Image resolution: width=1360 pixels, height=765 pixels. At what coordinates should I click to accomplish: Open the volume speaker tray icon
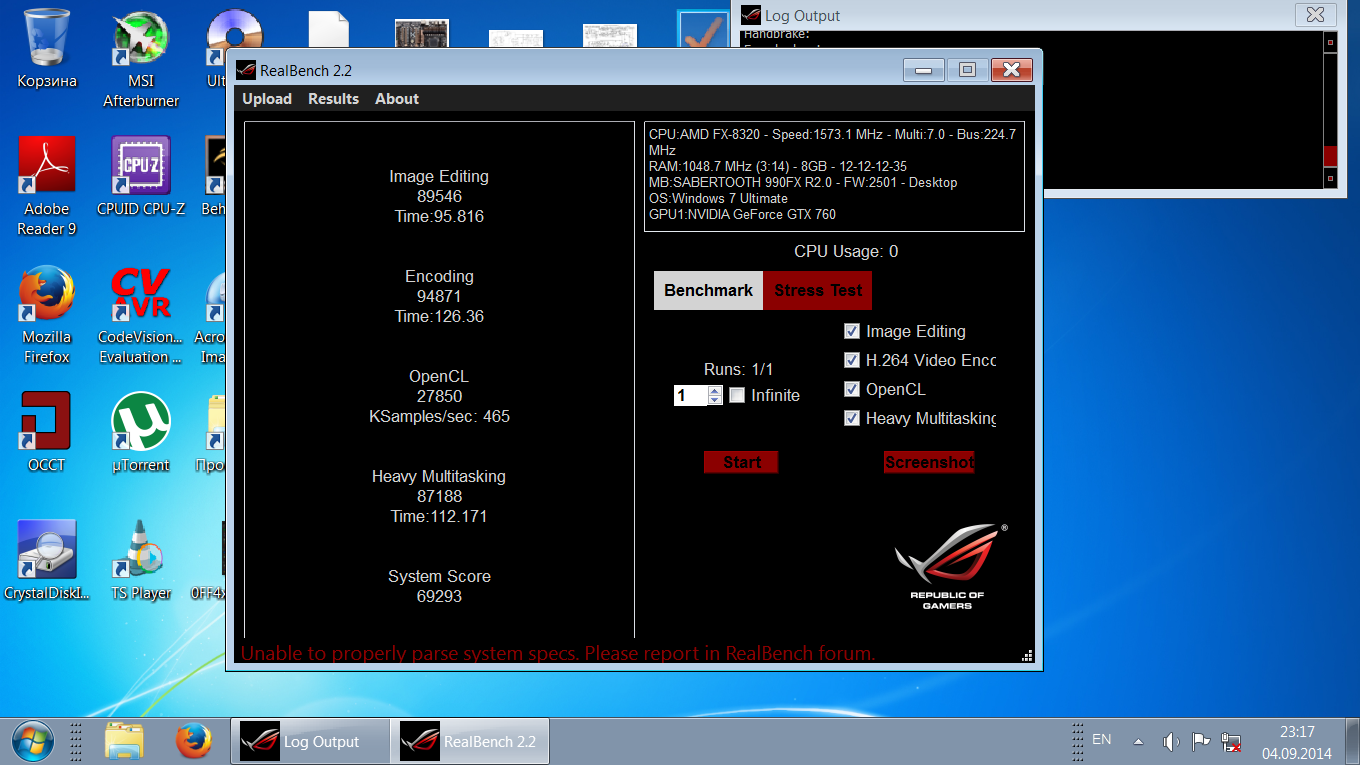[x=1171, y=742]
